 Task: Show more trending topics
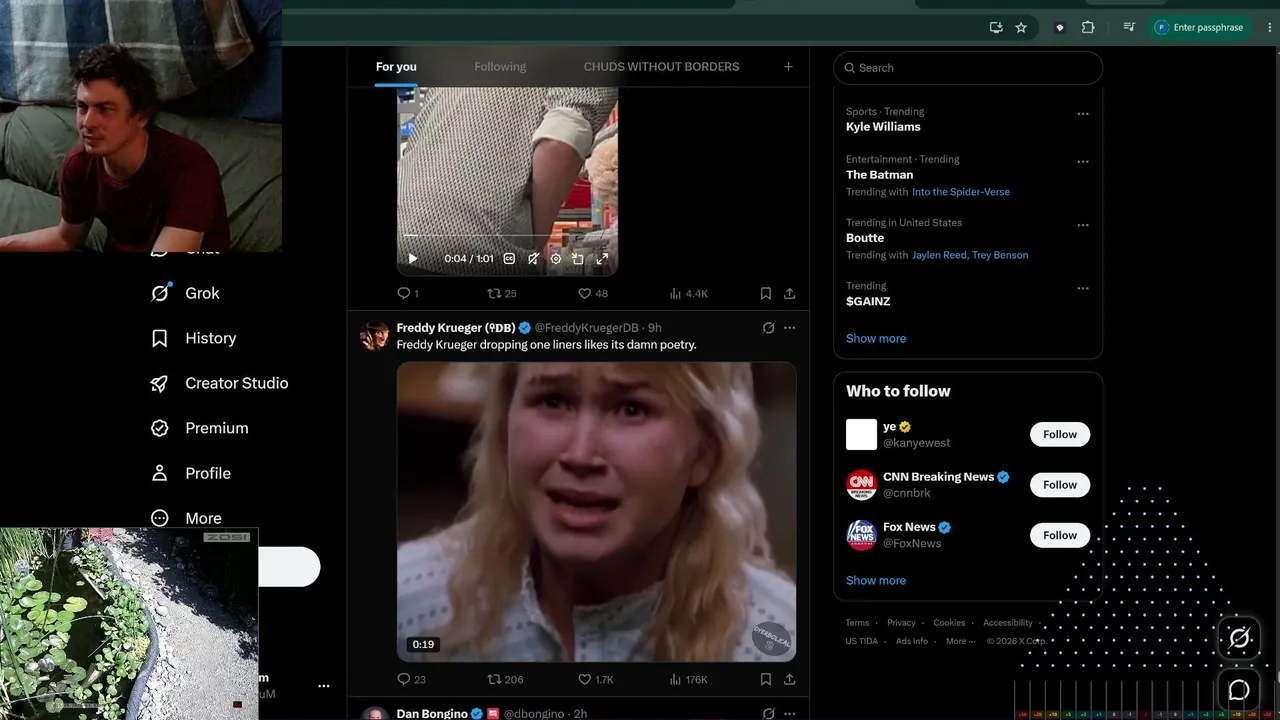pos(876,338)
